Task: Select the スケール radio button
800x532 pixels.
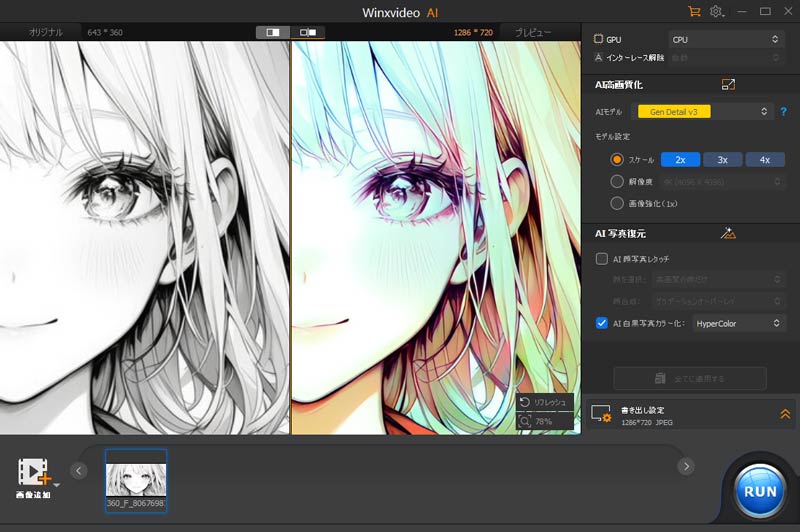Action: (617, 159)
